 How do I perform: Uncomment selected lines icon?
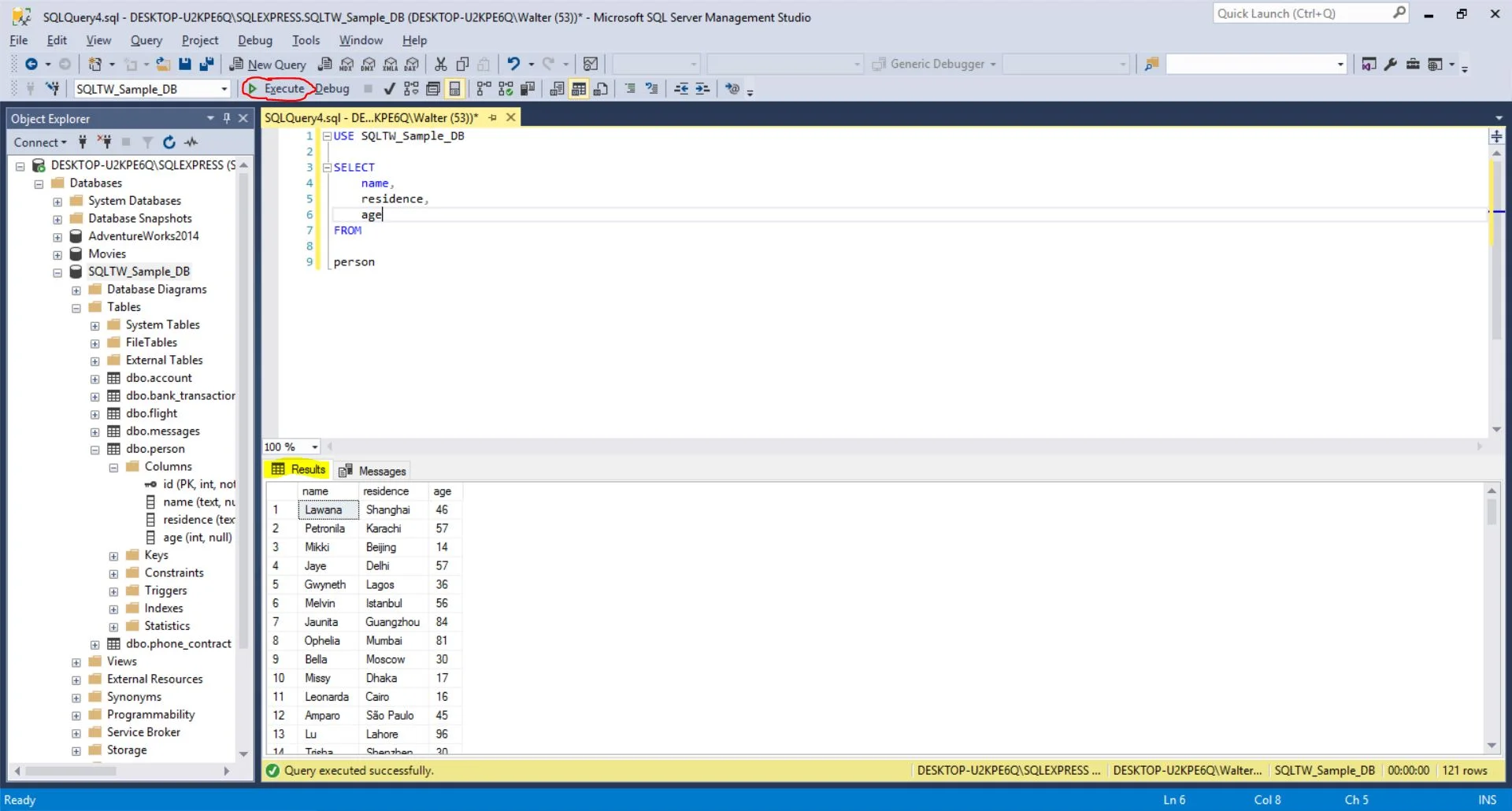652,89
